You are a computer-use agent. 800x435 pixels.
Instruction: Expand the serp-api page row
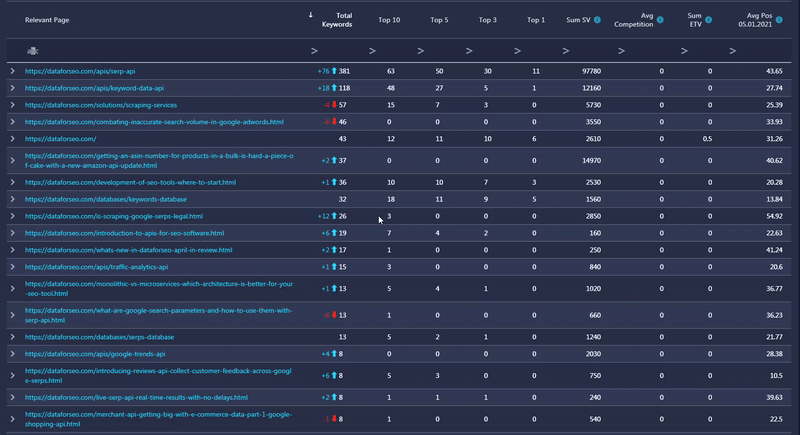tap(13, 71)
